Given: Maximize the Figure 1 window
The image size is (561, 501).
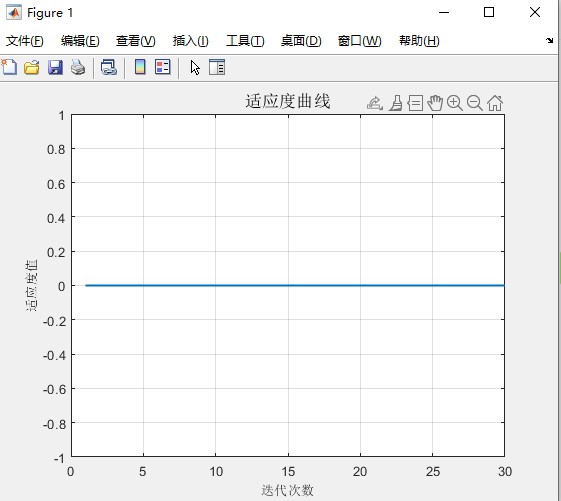Looking at the screenshot, I should (489, 13).
